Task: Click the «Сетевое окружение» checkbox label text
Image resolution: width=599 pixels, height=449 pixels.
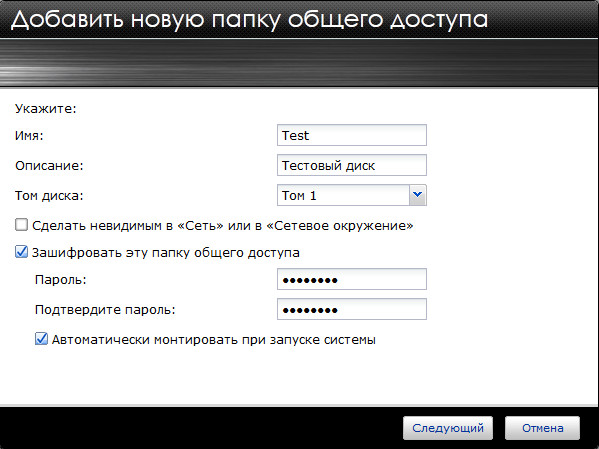Action: 223,225
